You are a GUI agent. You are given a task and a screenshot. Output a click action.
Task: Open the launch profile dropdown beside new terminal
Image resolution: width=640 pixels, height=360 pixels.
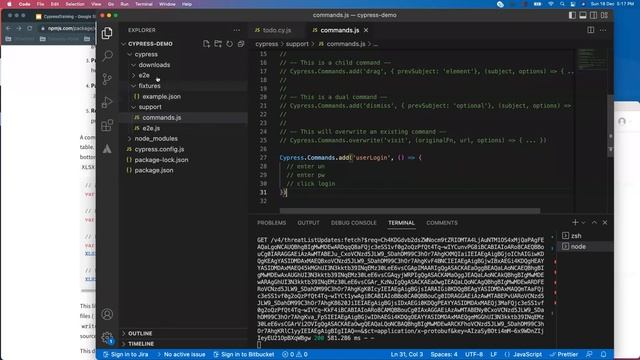[583, 222]
